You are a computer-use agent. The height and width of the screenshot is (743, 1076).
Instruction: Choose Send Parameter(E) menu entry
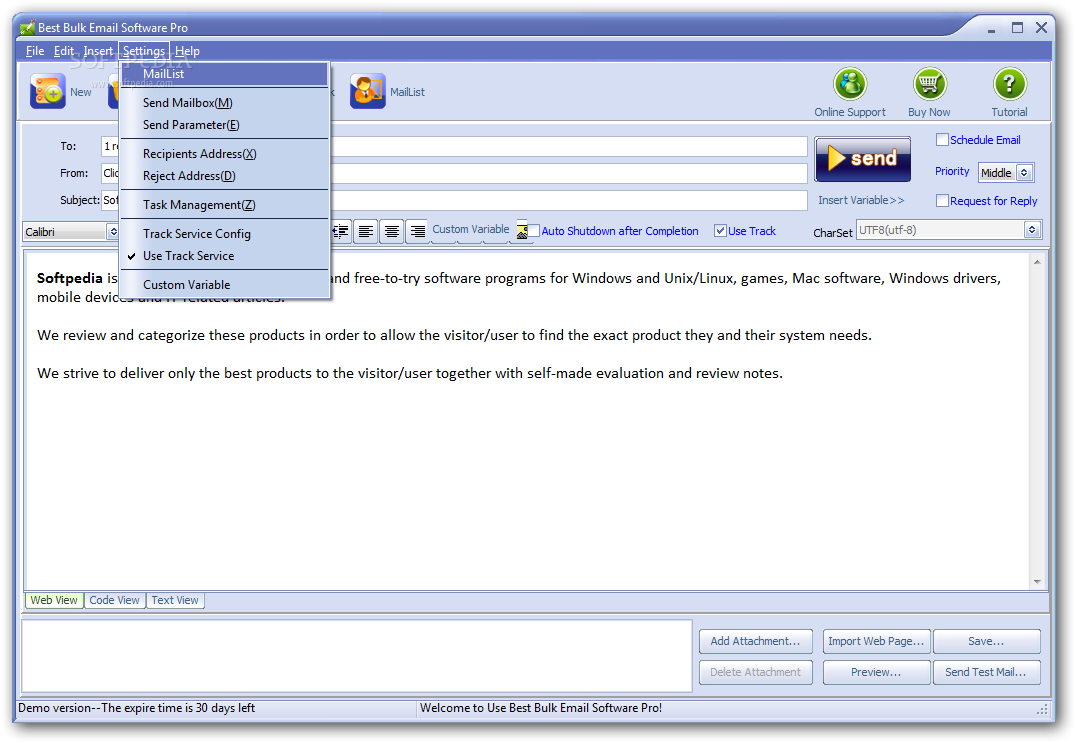click(225, 125)
